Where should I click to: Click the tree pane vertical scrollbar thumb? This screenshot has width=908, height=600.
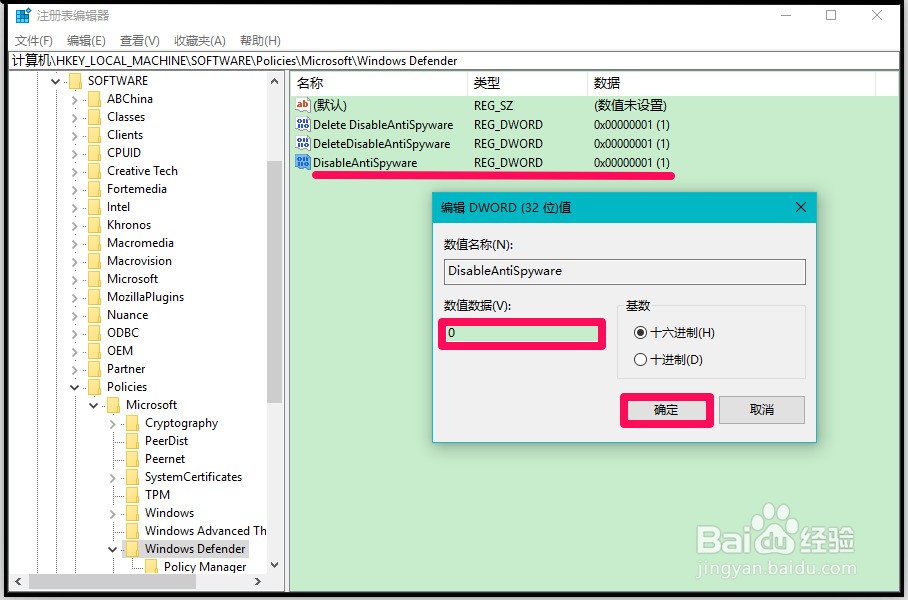274,281
